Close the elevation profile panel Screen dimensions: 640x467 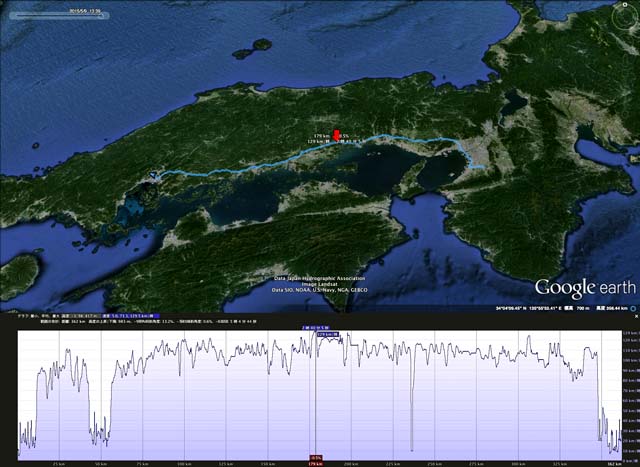tap(636, 316)
